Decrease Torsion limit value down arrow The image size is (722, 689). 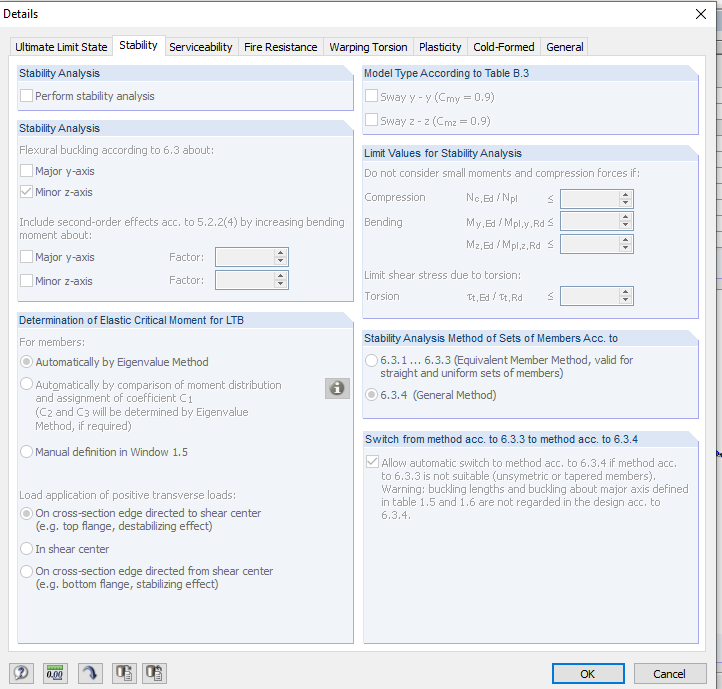click(625, 300)
